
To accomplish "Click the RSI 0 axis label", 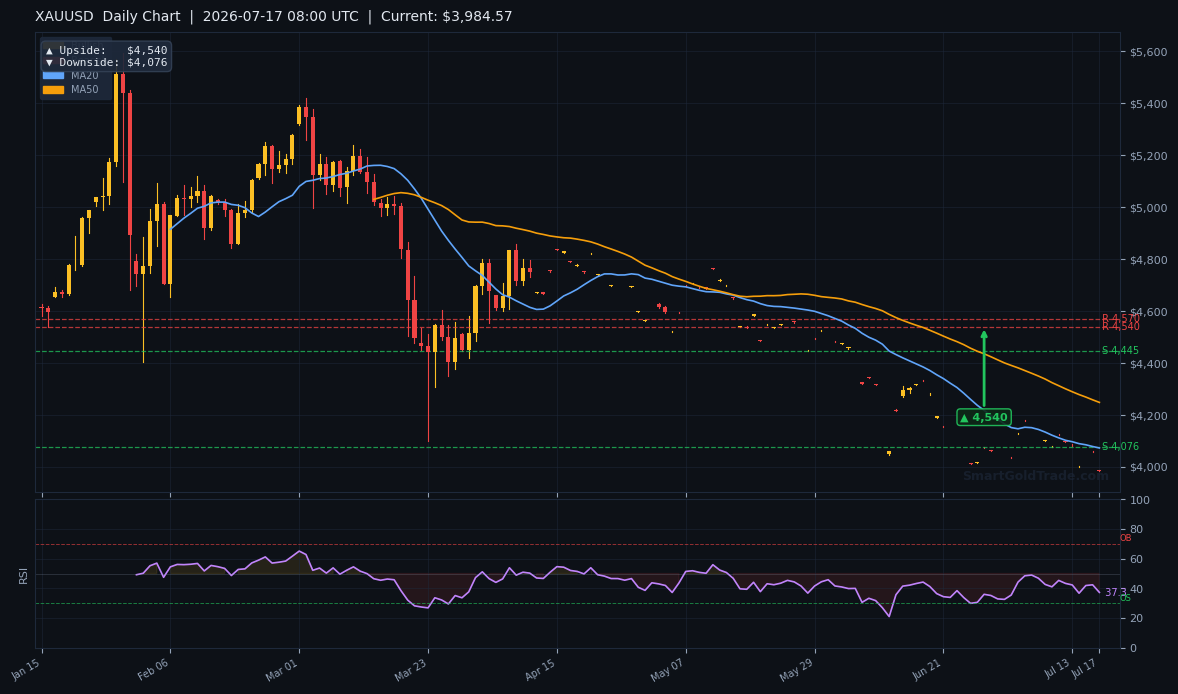I will pyautogui.click(x=1133, y=648).
